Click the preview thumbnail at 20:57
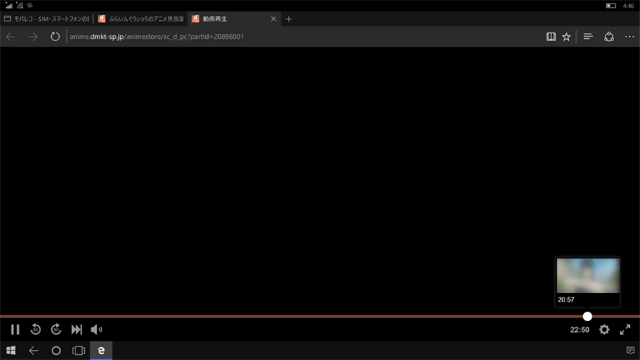 (588, 276)
